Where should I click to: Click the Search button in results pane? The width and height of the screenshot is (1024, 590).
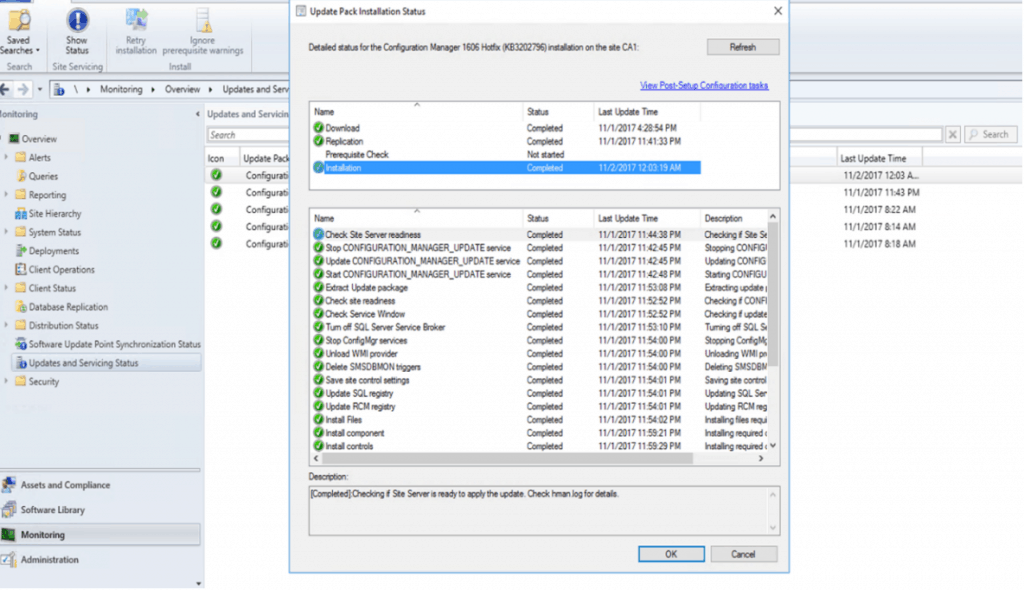(x=990, y=135)
